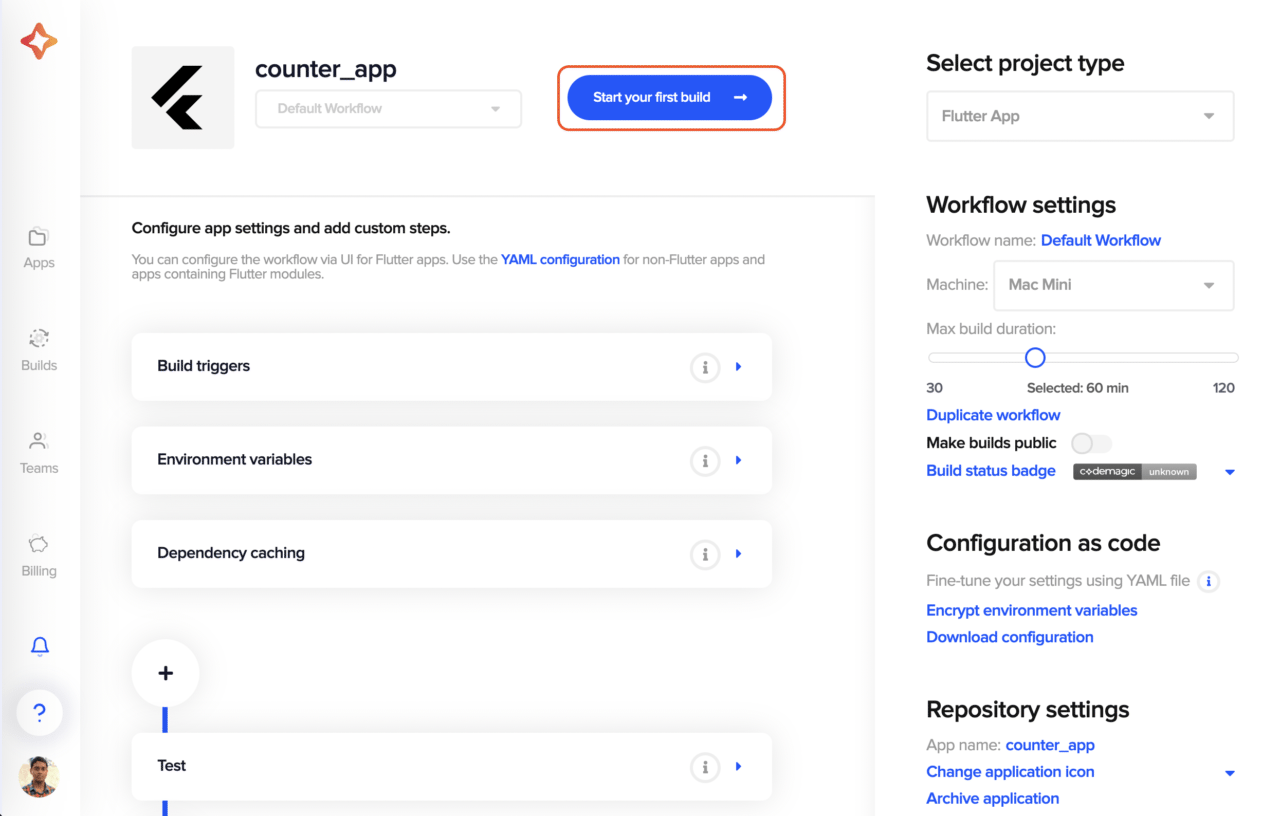Viewport: 1280px width, 816px height.
Task: Open the Mac Mini machine dropdown
Action: (1113, 285)
